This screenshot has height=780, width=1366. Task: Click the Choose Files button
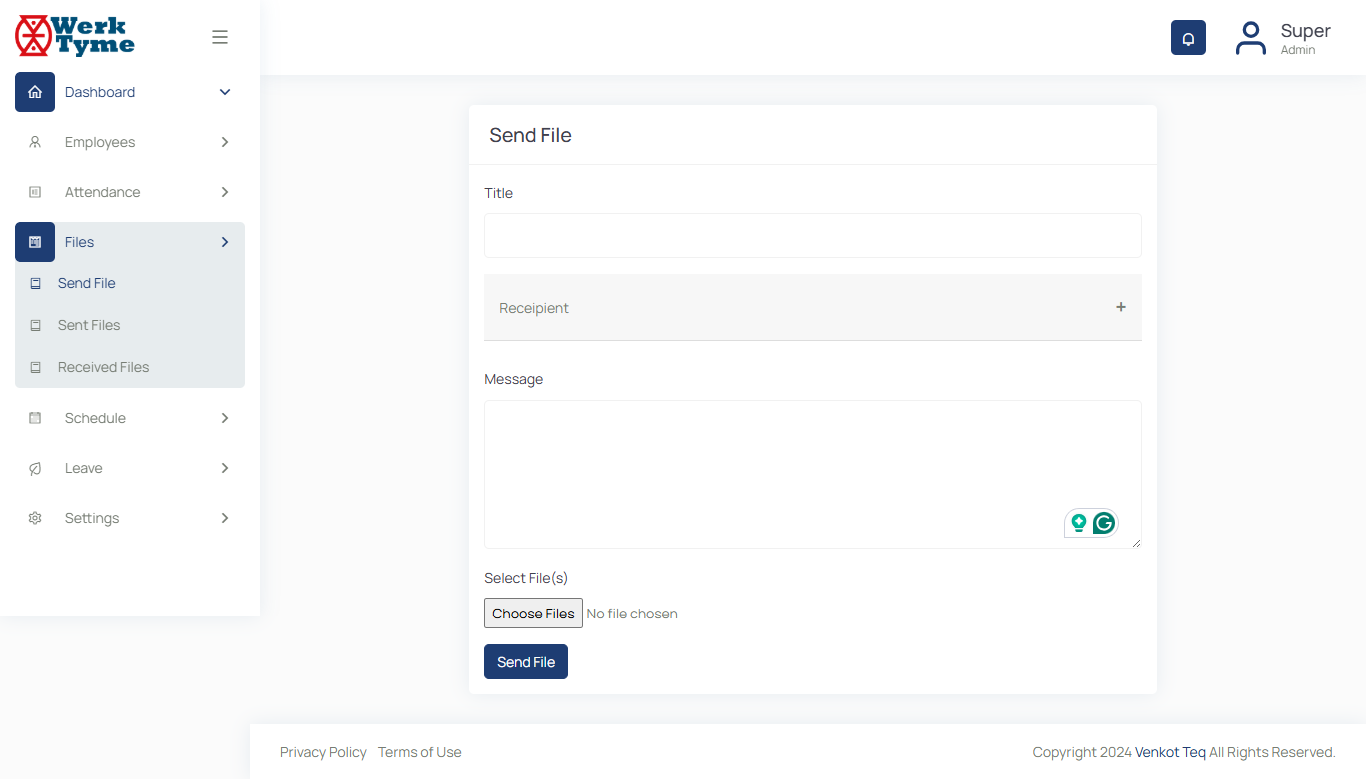pyautogui.click(x=533, y=613)
